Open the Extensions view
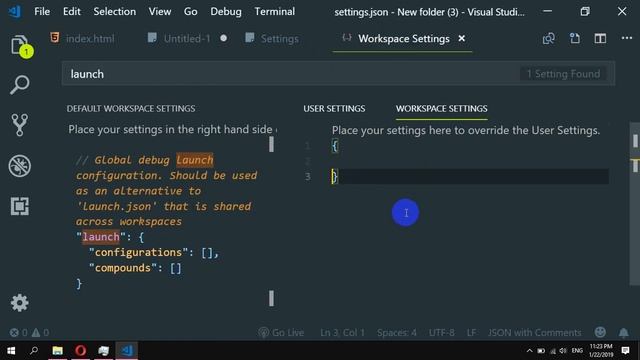This screenshot has height=360, width=640. pyautogui.click(x=20, y=206)
